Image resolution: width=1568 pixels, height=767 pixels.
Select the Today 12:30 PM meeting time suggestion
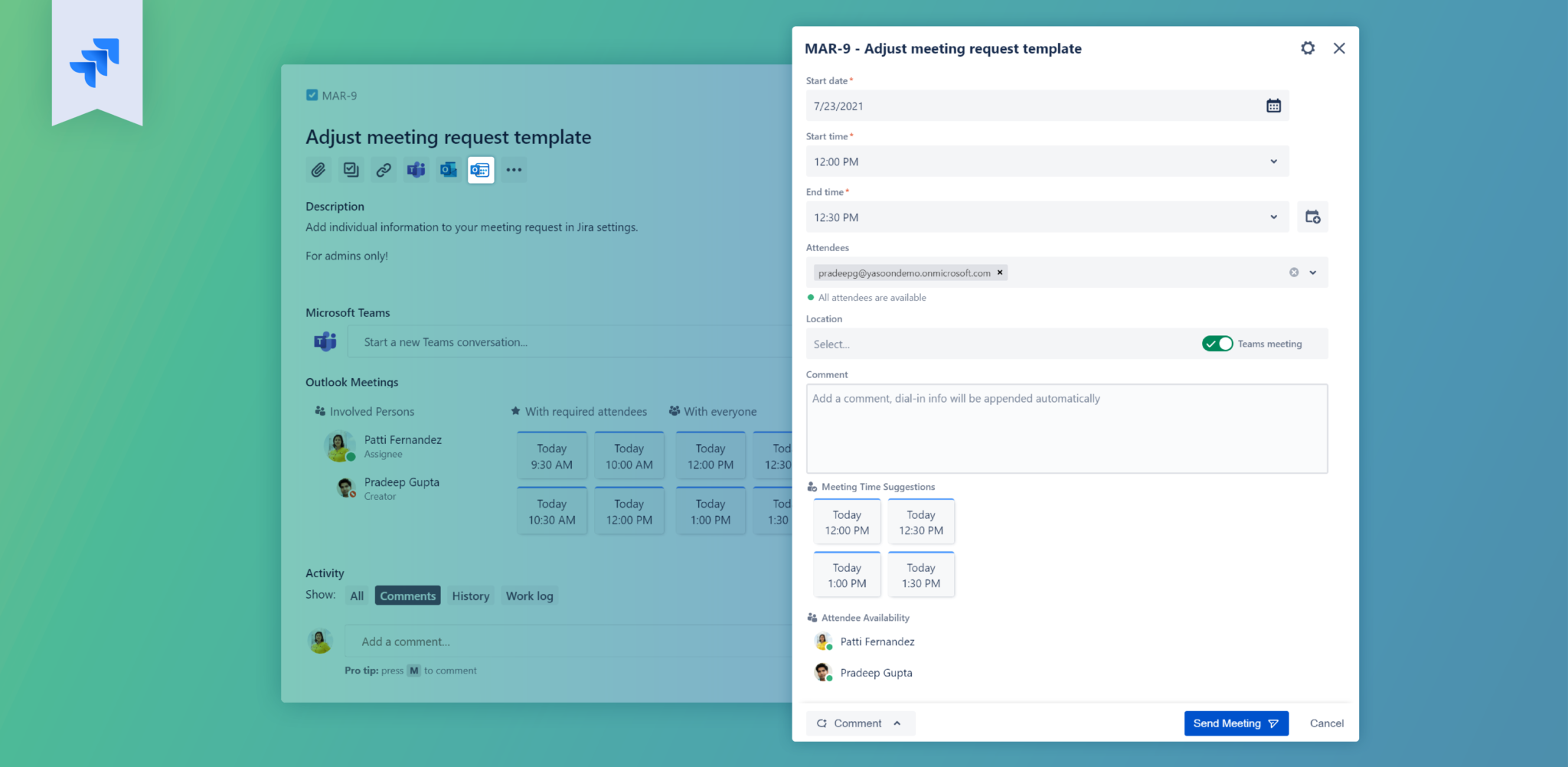coord(920,521)
